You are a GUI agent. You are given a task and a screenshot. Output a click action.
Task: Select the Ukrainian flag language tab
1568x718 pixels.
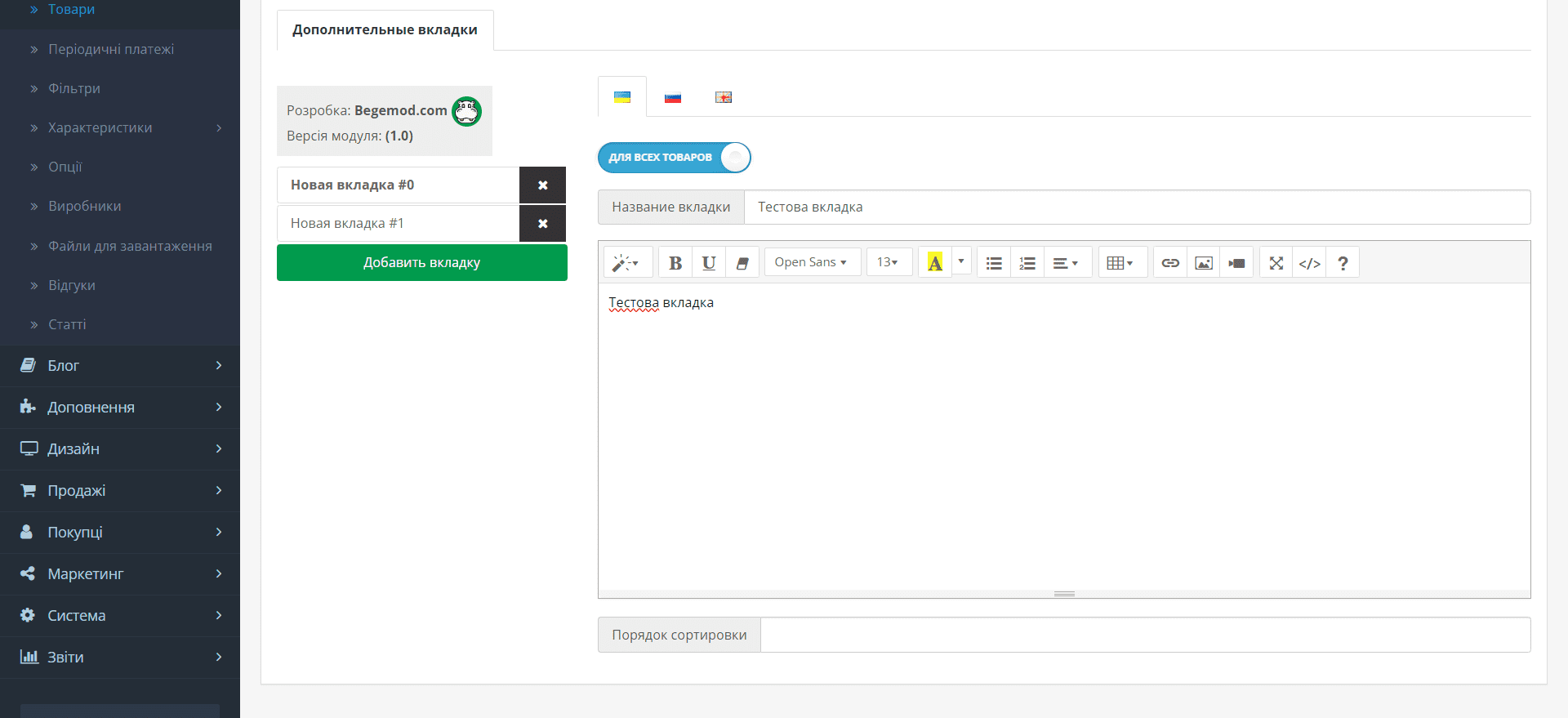click(x=622, y=97)
